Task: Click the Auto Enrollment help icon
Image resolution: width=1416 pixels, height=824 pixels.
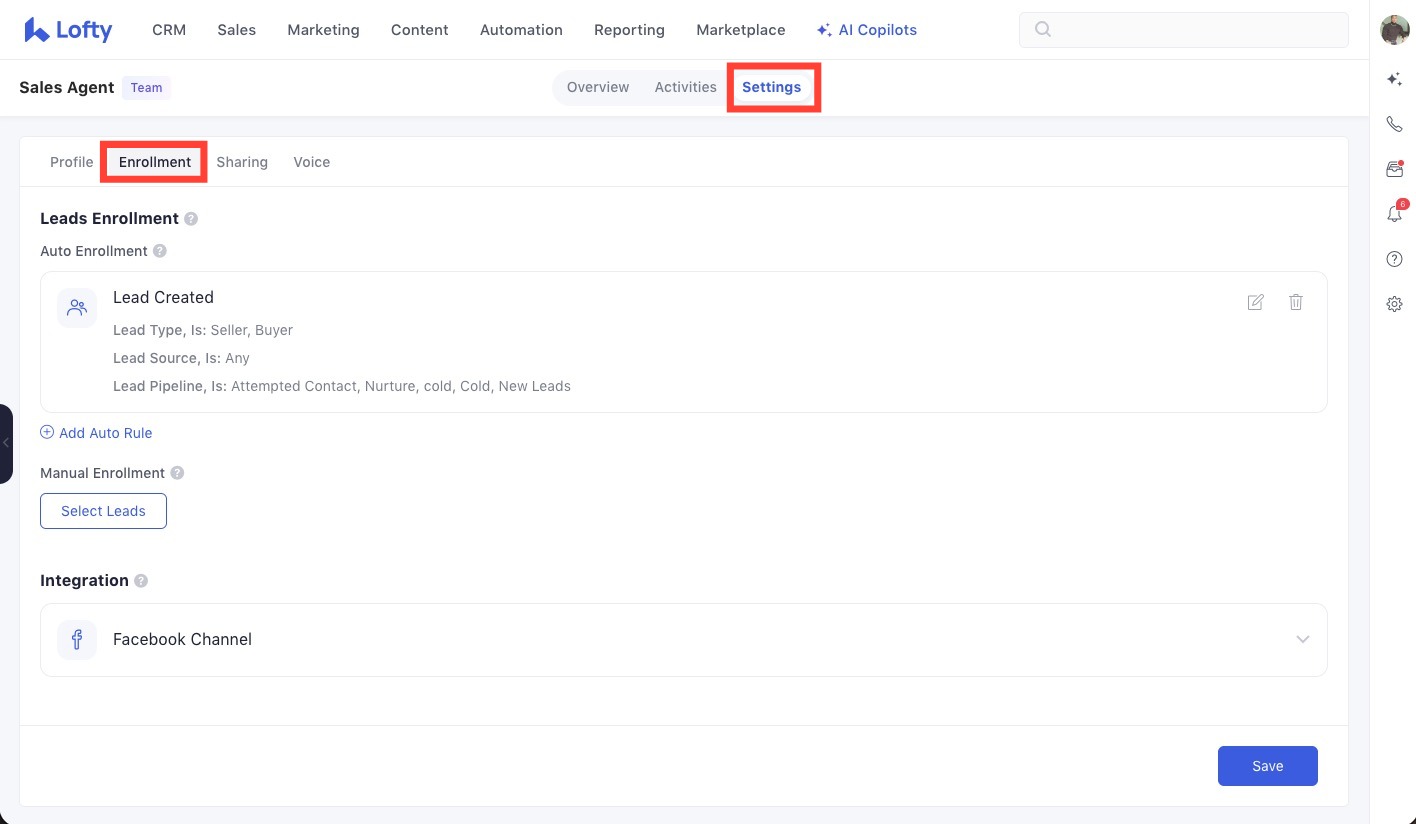Action: (160, 252)
